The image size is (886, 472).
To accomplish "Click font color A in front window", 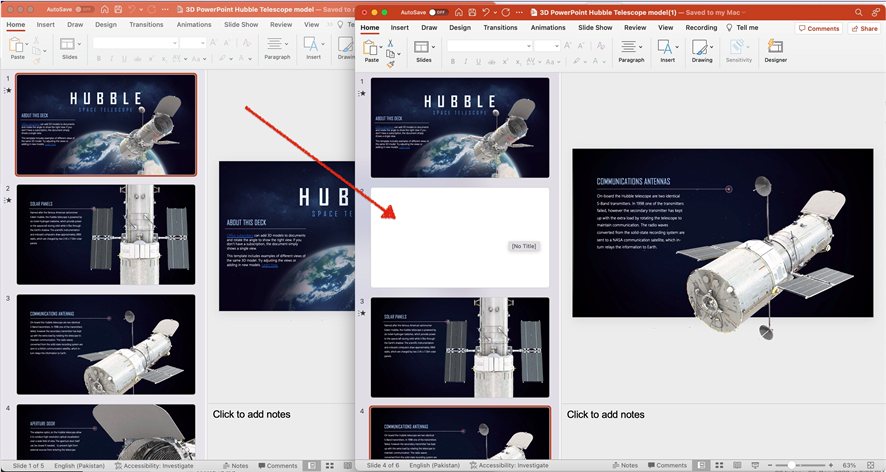I will [x=596, y=61].
